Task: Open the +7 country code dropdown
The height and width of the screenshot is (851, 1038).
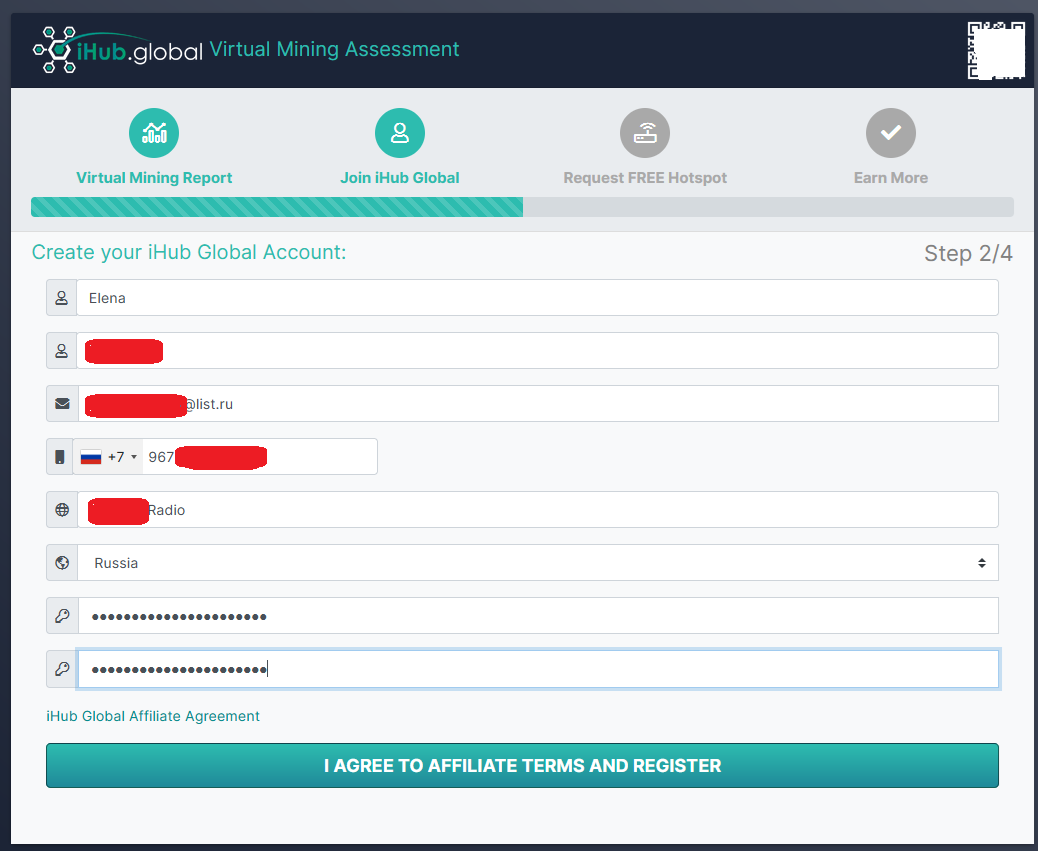Action: click(108, 457)
